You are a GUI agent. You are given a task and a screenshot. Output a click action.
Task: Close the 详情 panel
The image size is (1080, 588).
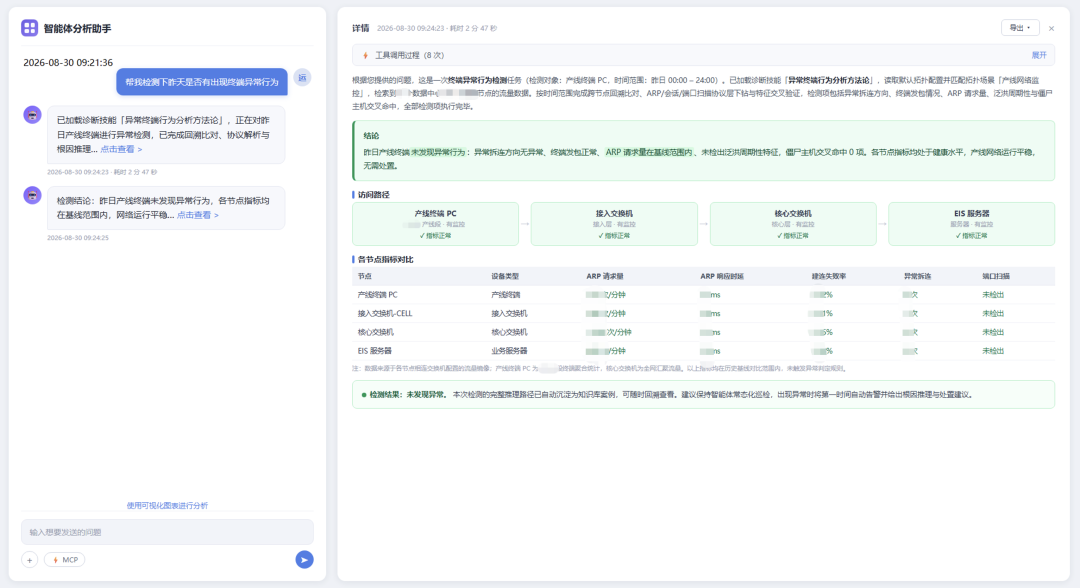(x=1051, y=28)
